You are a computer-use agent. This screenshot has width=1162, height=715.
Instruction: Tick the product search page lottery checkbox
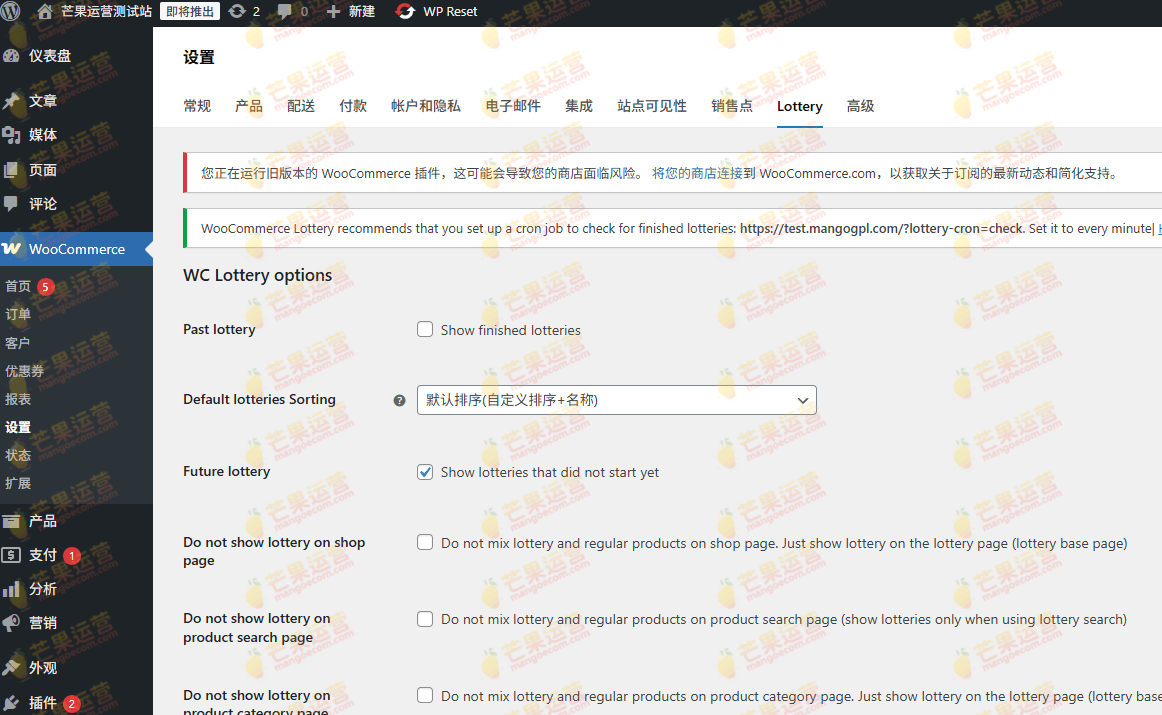(x=425, y=619)
